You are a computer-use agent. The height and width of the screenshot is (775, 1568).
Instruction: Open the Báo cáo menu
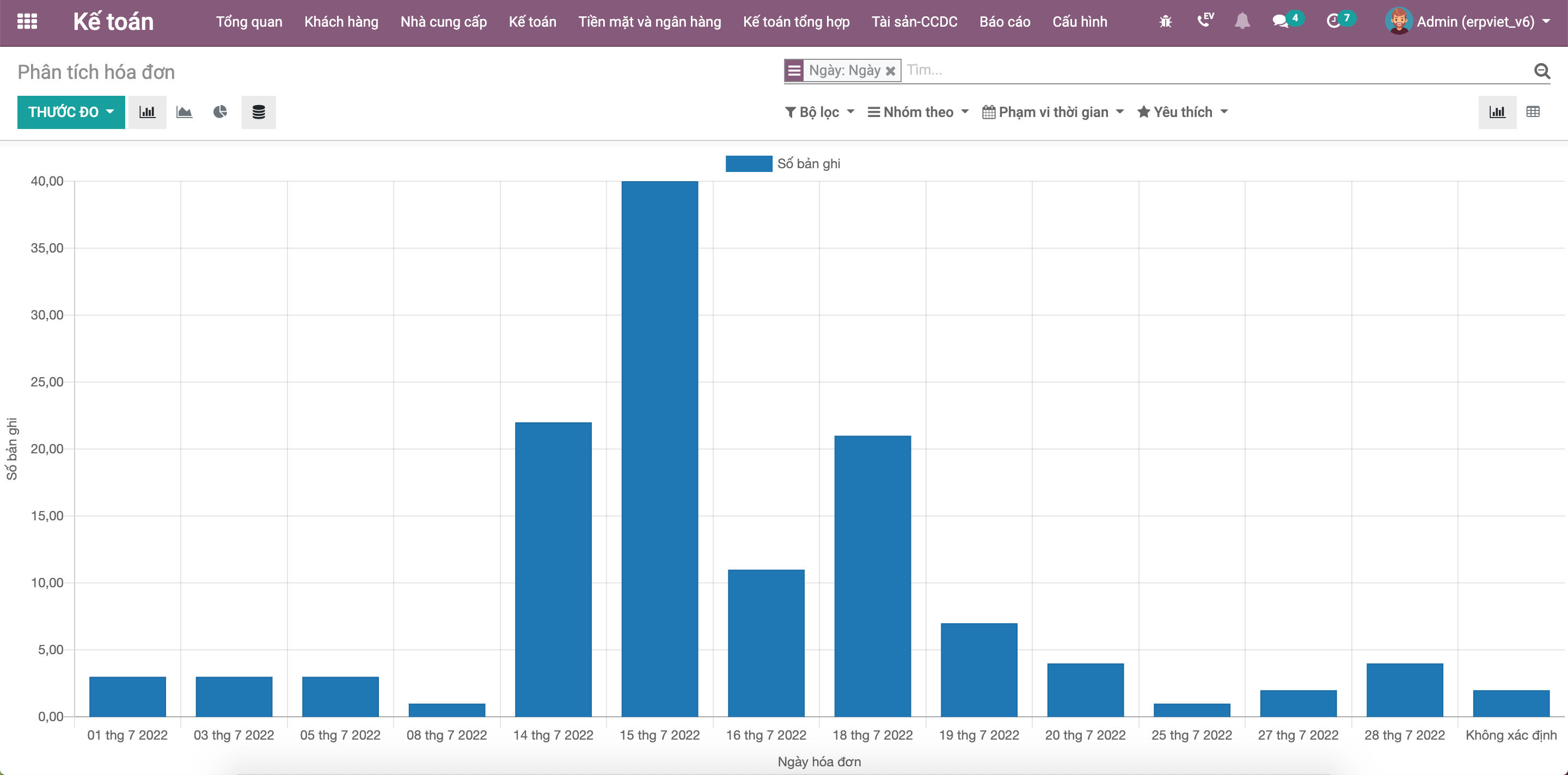click(x=1004, y=22)
